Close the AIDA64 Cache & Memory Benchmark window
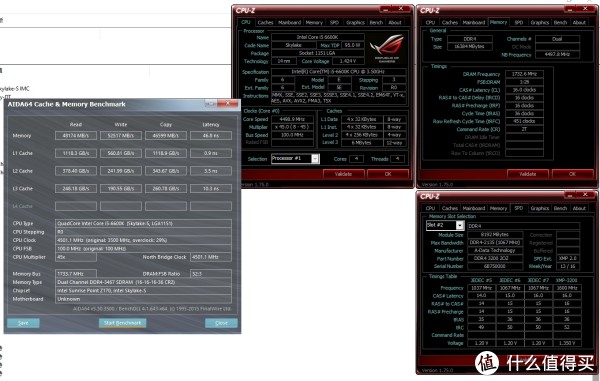The height and width of the screenshot is (381, 600). [228, 103]
